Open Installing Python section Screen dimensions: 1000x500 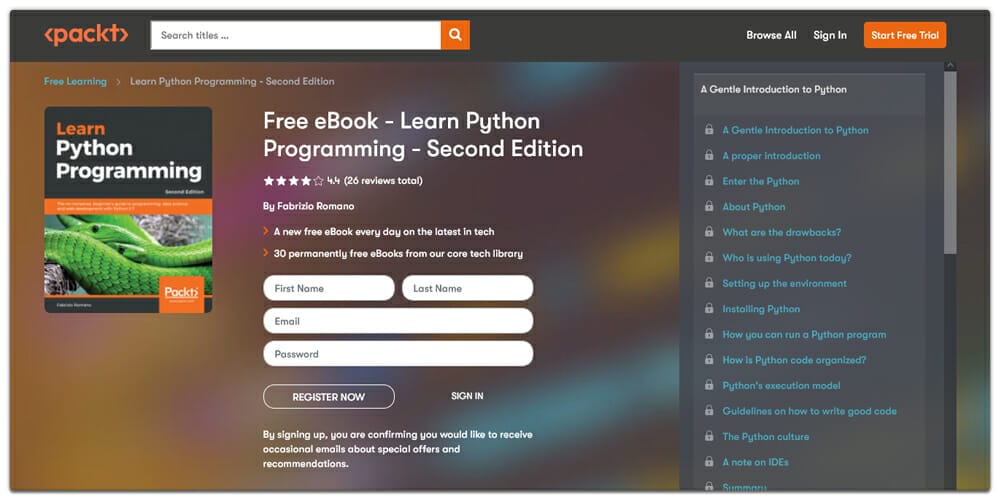point(761,309)
